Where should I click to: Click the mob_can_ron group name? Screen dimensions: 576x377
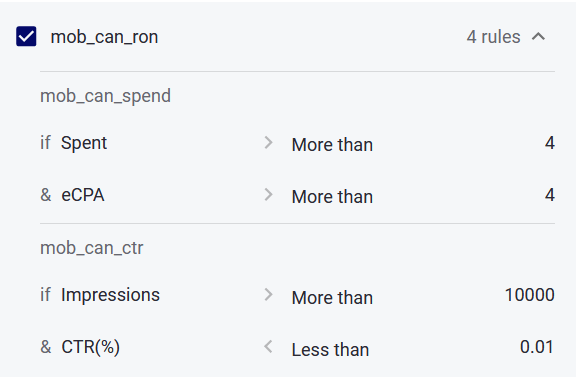coord(104,37)
